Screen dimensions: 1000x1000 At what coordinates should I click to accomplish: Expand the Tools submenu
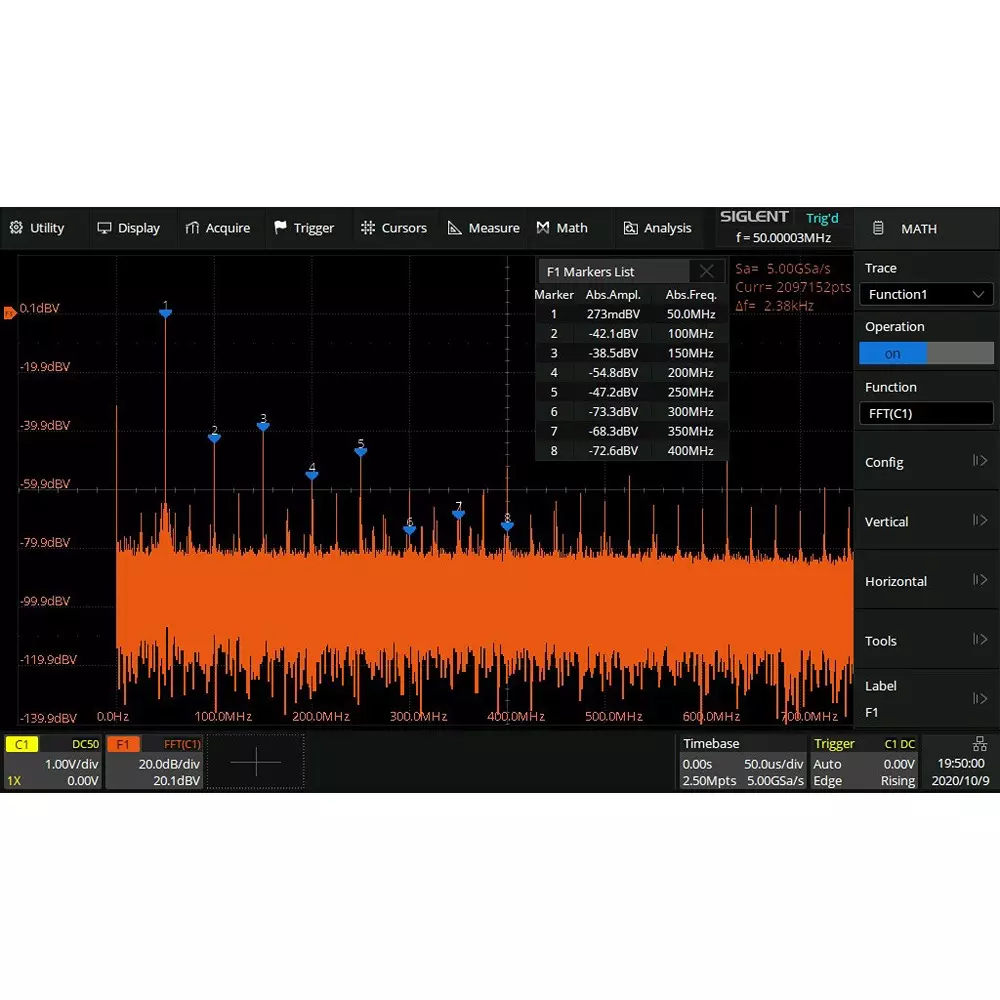pos(926,640)
